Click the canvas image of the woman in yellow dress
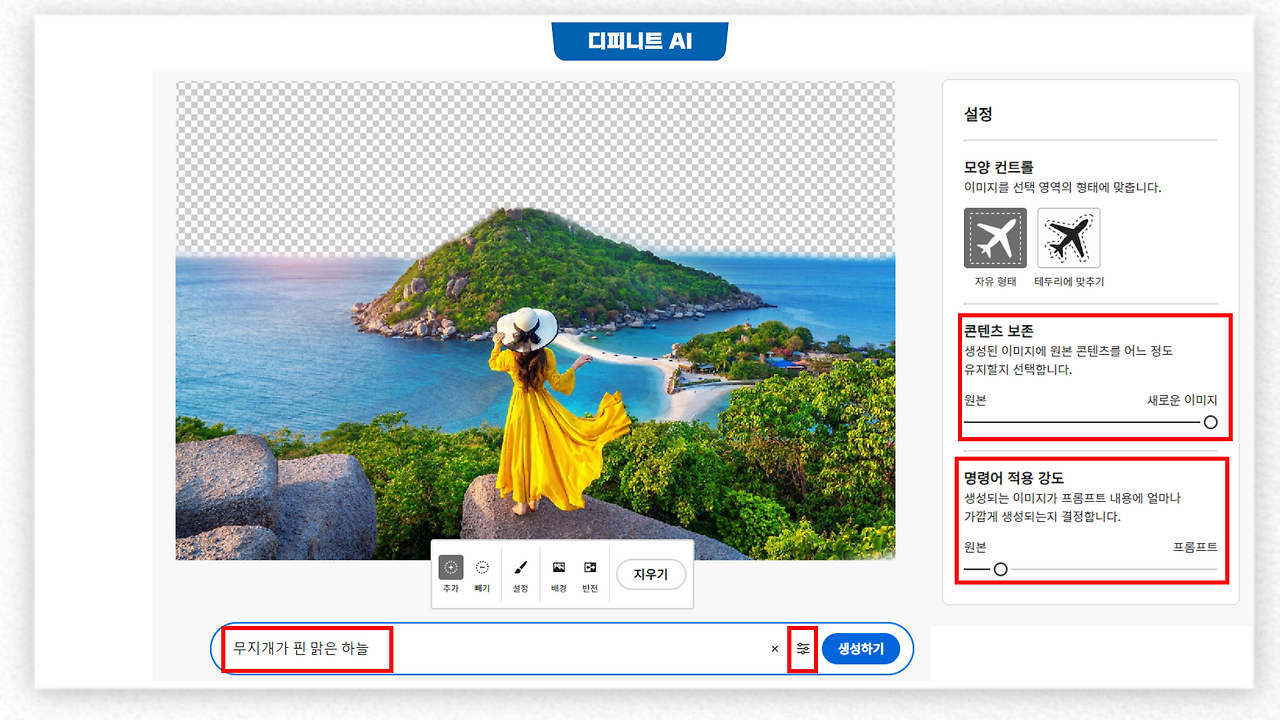Viewport: 1280px width, 720px height. point(535,321)
